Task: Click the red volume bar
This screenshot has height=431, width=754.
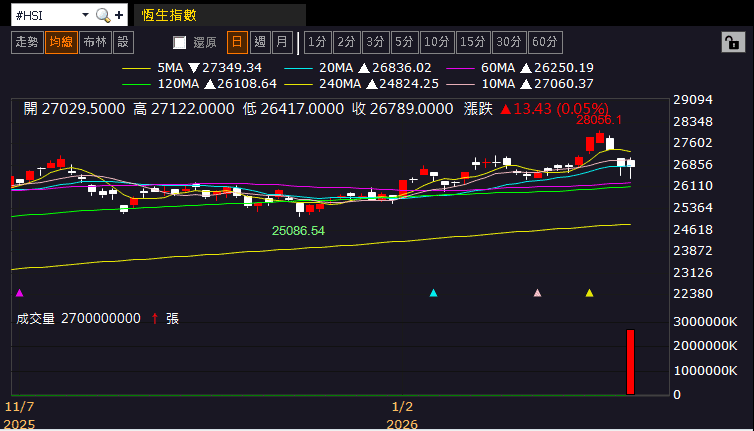Action: [630, 362]
